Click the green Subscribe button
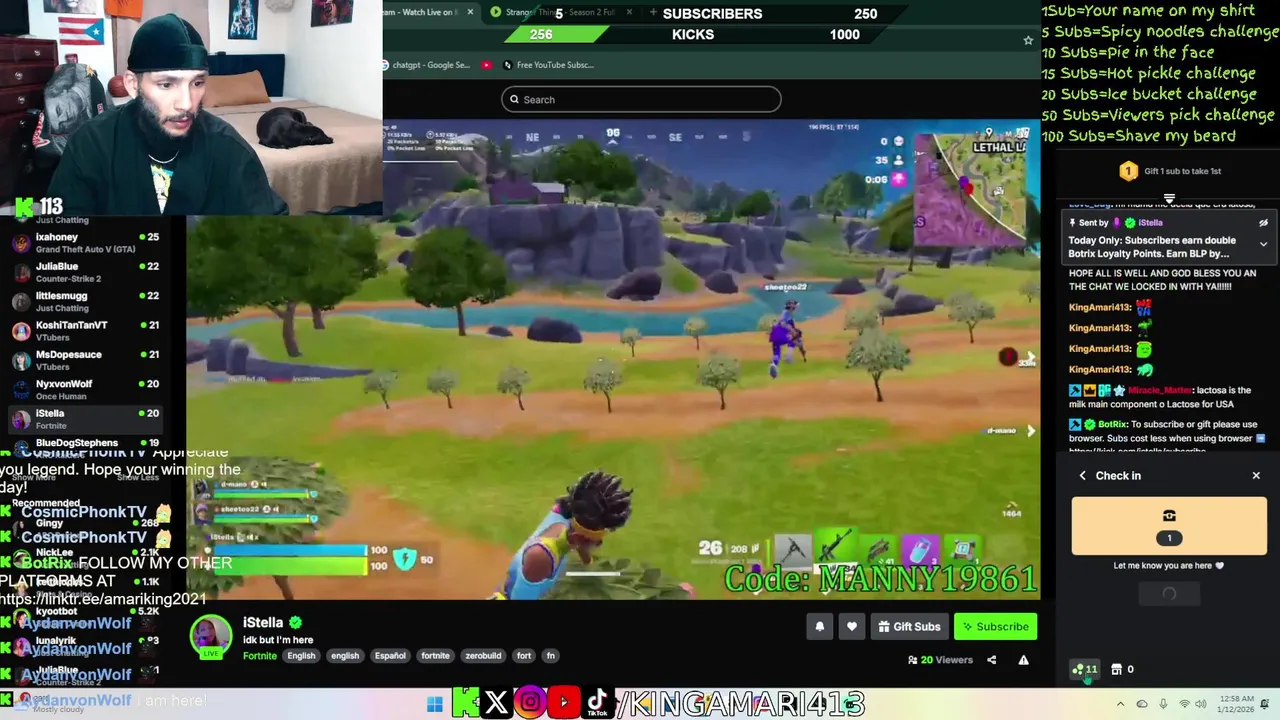 [995, 627]
